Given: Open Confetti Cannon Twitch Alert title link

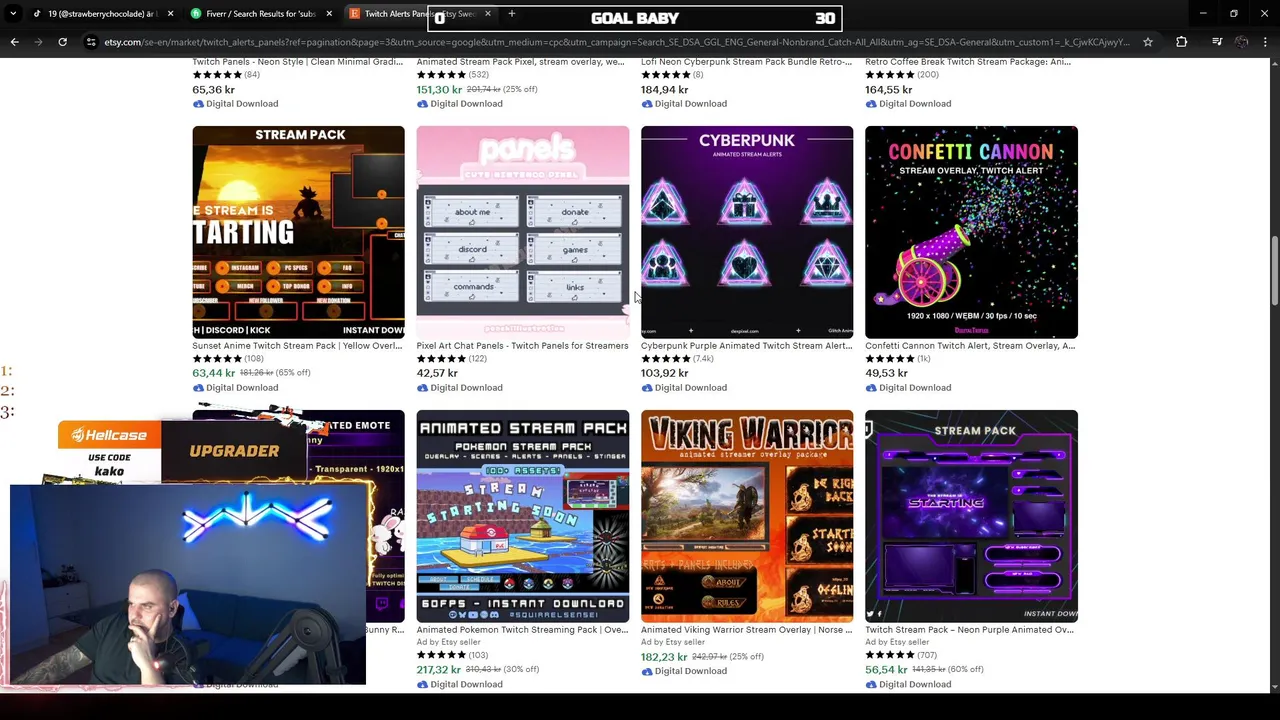Looking at the screenshot, I should [970, 346].
